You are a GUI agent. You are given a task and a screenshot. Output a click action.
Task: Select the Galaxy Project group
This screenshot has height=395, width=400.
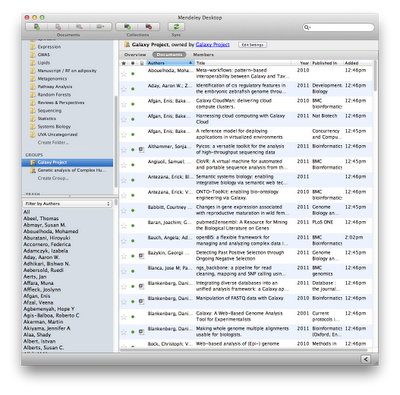67,162
